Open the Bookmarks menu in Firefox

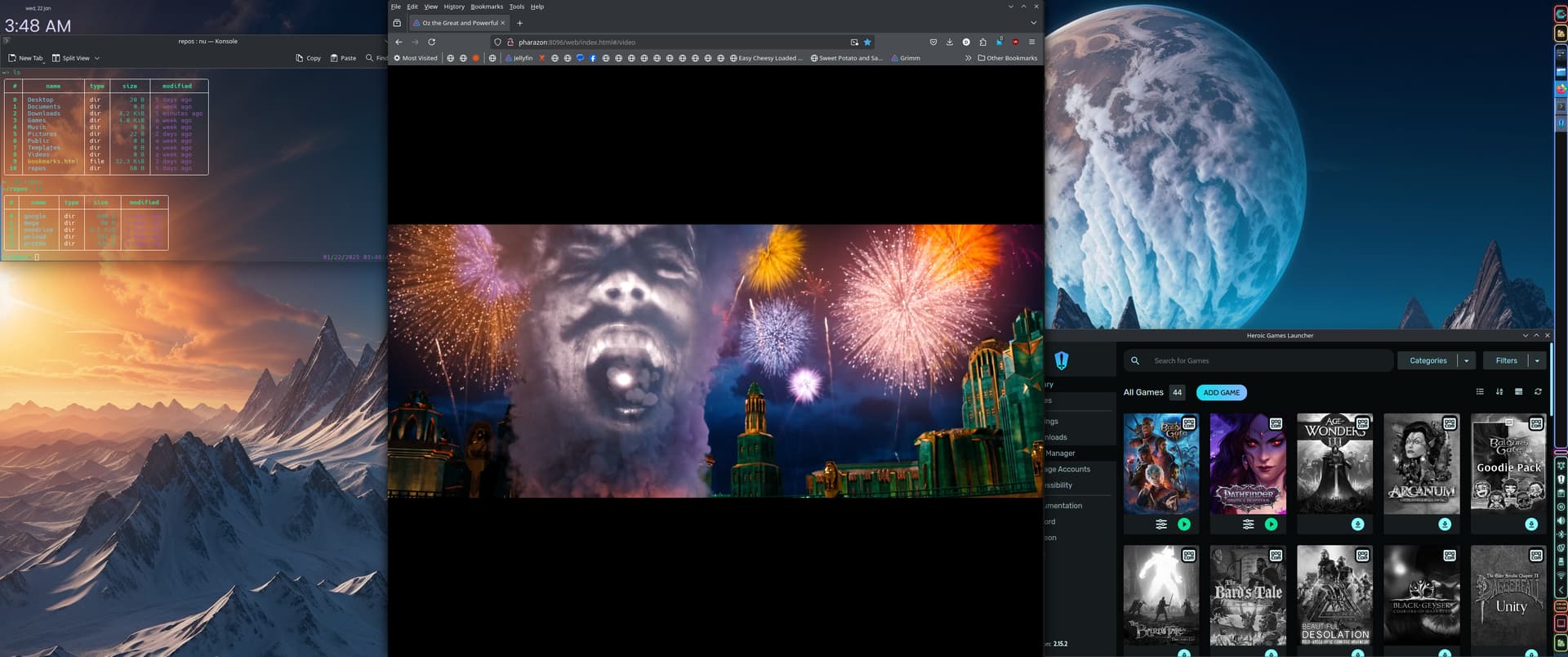coord(487,7)
